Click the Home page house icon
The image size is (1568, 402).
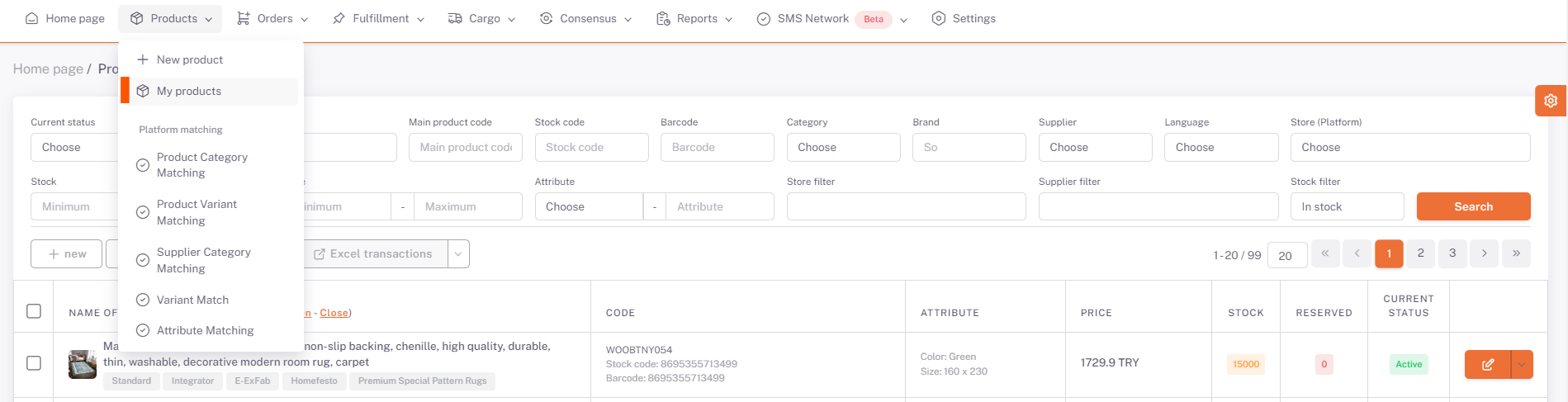click(31, 18)
